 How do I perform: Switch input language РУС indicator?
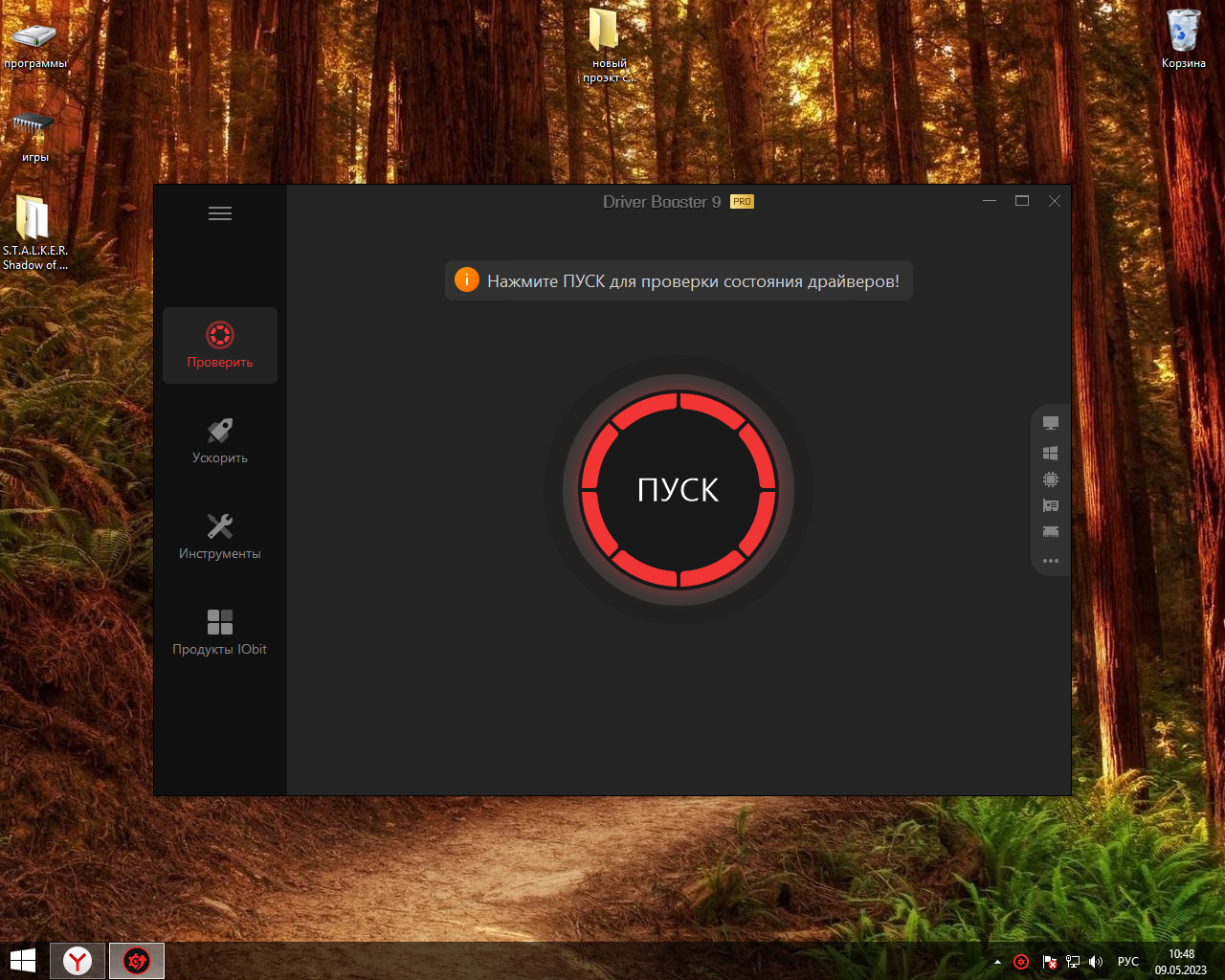pos(1128,962)
